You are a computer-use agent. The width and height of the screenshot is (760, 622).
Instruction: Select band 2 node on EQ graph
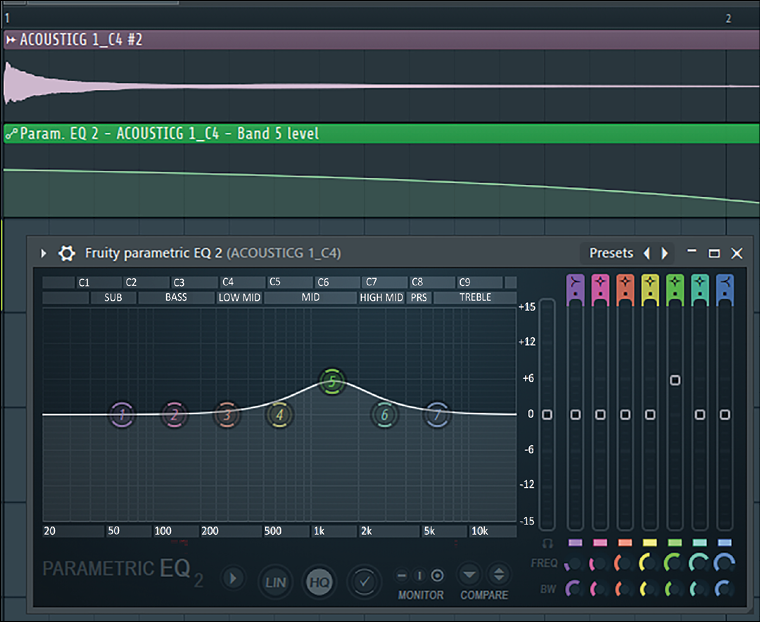pyautogui.click(x=174, y=415)
